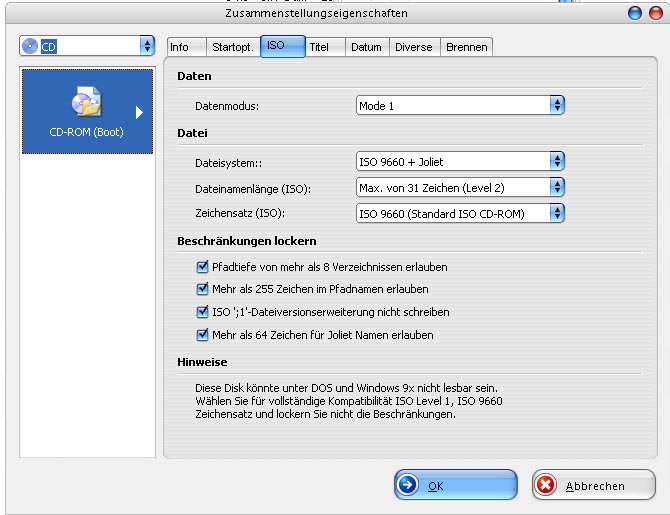The width and height of the screenshot is (670, 515).
Task: Open the CD media type dropdown
Action: (x=87, y=46)
